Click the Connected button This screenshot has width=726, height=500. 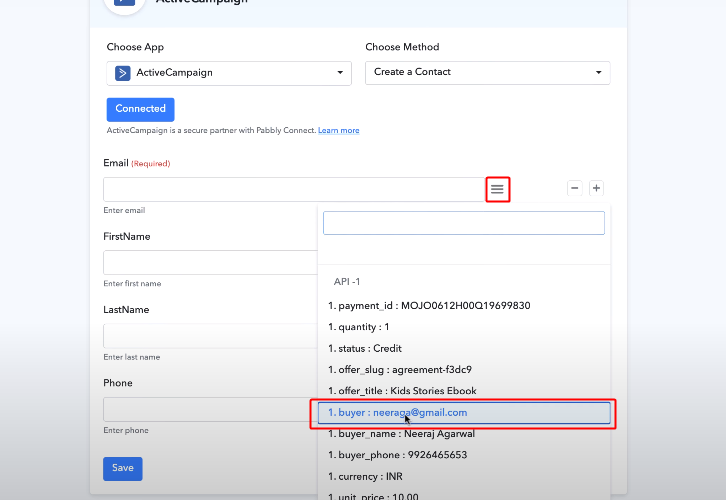(x=140, y=109)
